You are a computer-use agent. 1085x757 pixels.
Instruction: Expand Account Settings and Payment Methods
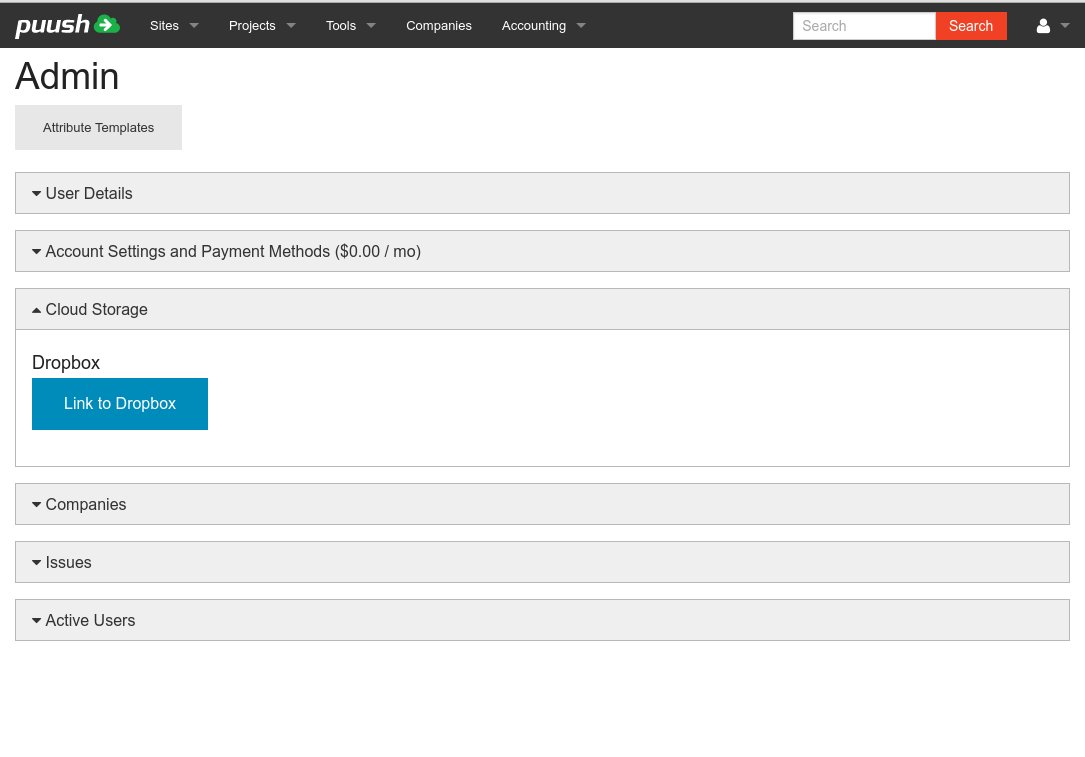click(x=233, y=251)
